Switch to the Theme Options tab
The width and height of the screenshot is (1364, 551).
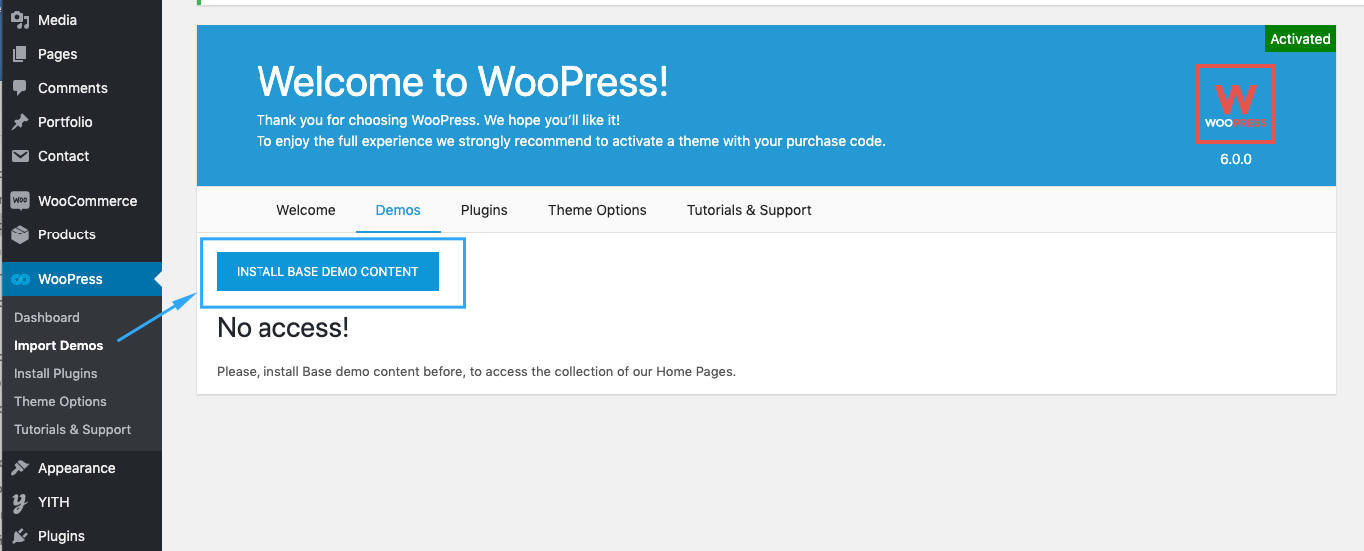pos(597,210)
